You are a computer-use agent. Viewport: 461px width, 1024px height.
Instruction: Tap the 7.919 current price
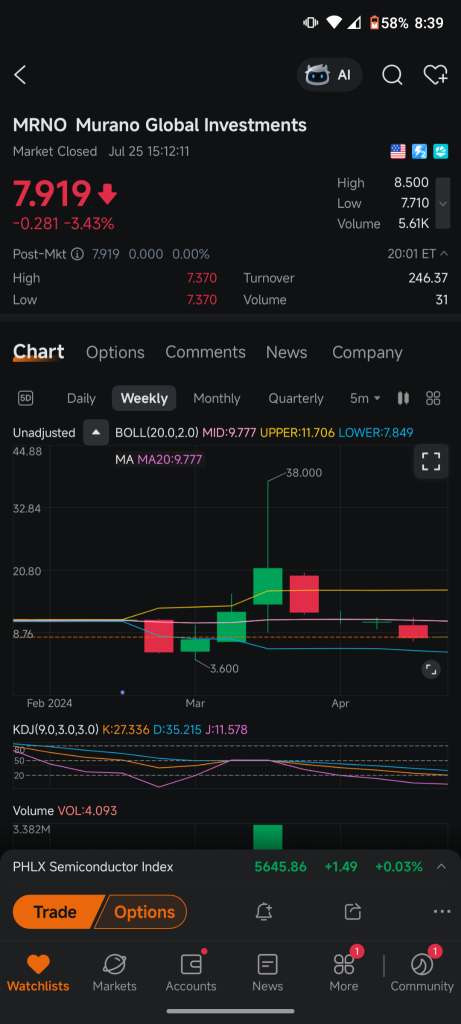click(52, 193)
